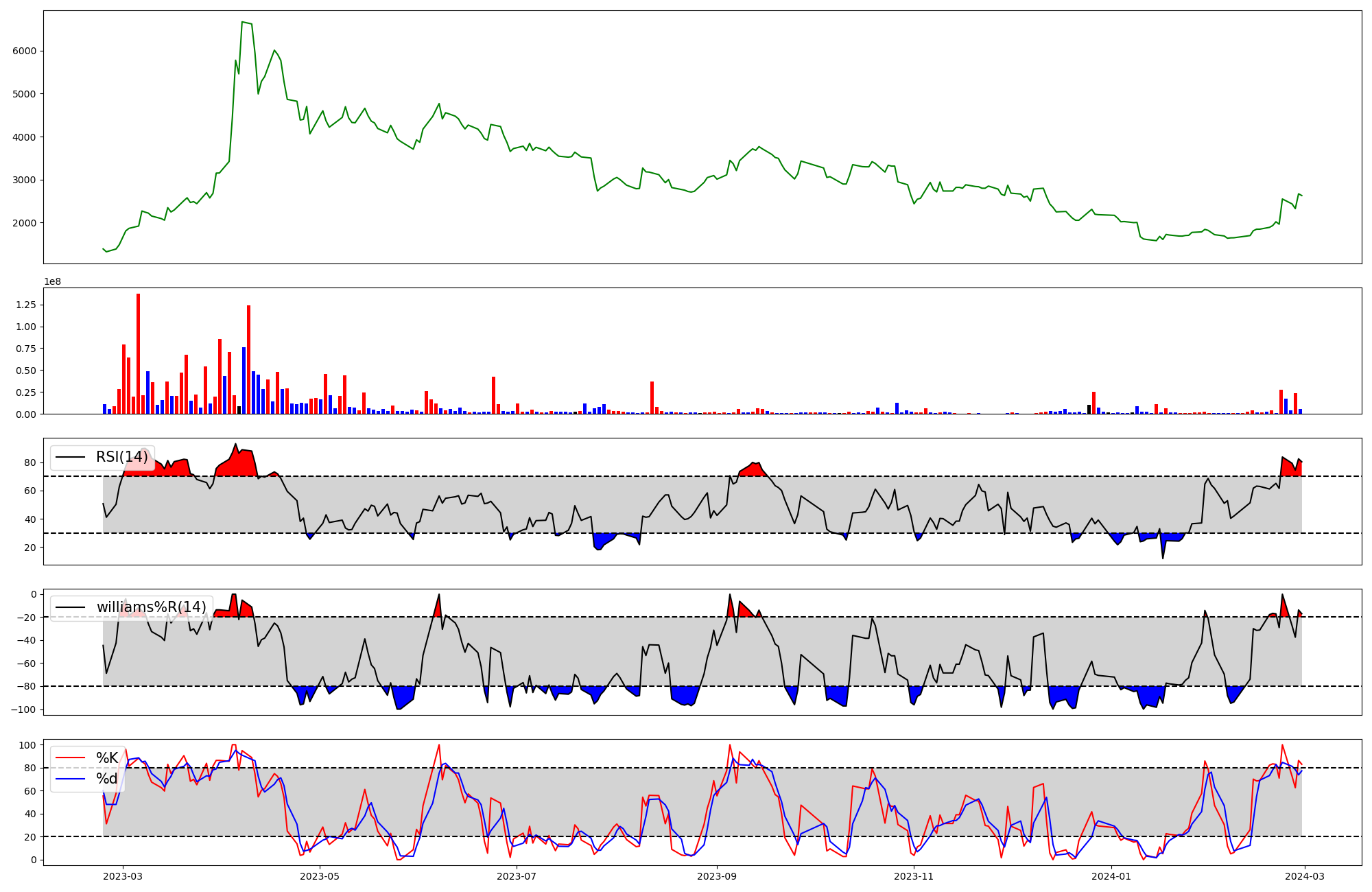Click the RSI(14) legend label
Image resolution: width=1372 pixels, height=892 pixels.
click(121, 457)
